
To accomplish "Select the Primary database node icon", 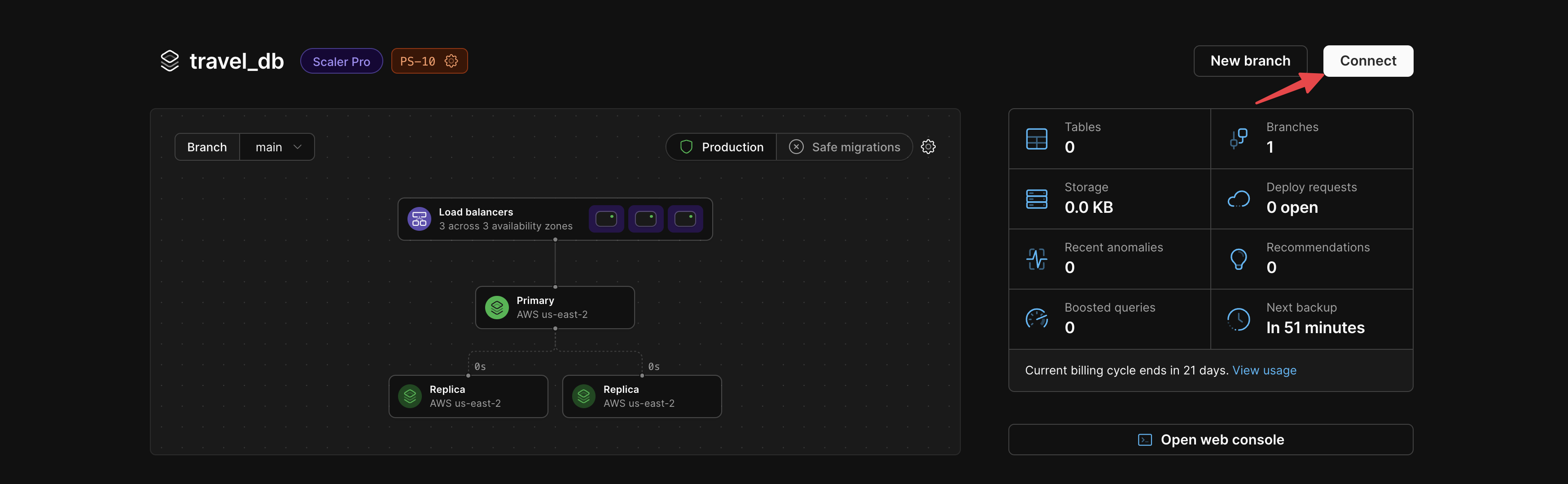I will [497, 308].
